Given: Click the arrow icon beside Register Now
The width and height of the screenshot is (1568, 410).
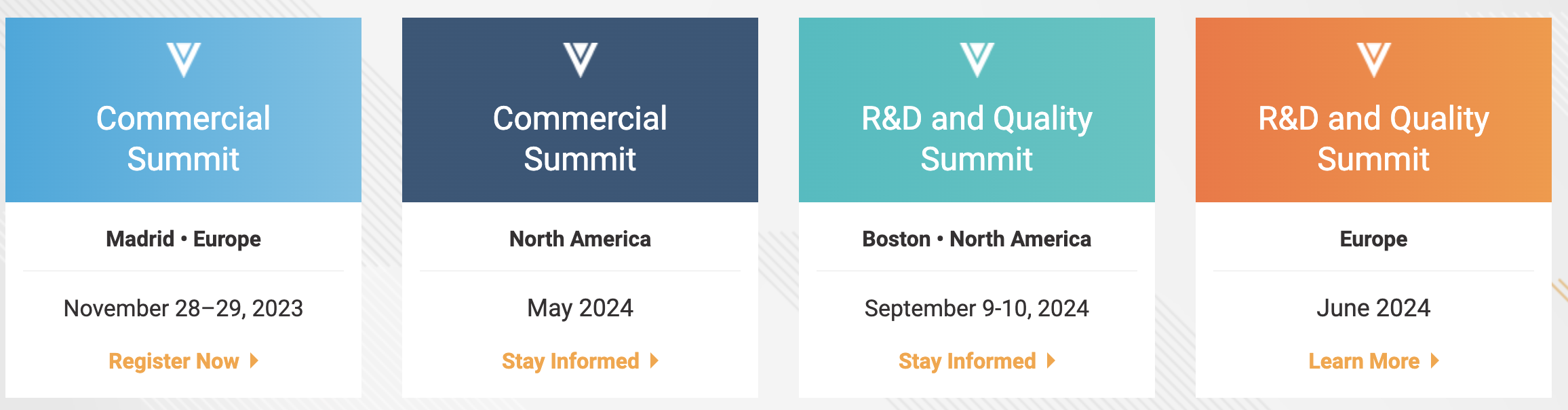Looking at the screenshot, I should (254, 360).
